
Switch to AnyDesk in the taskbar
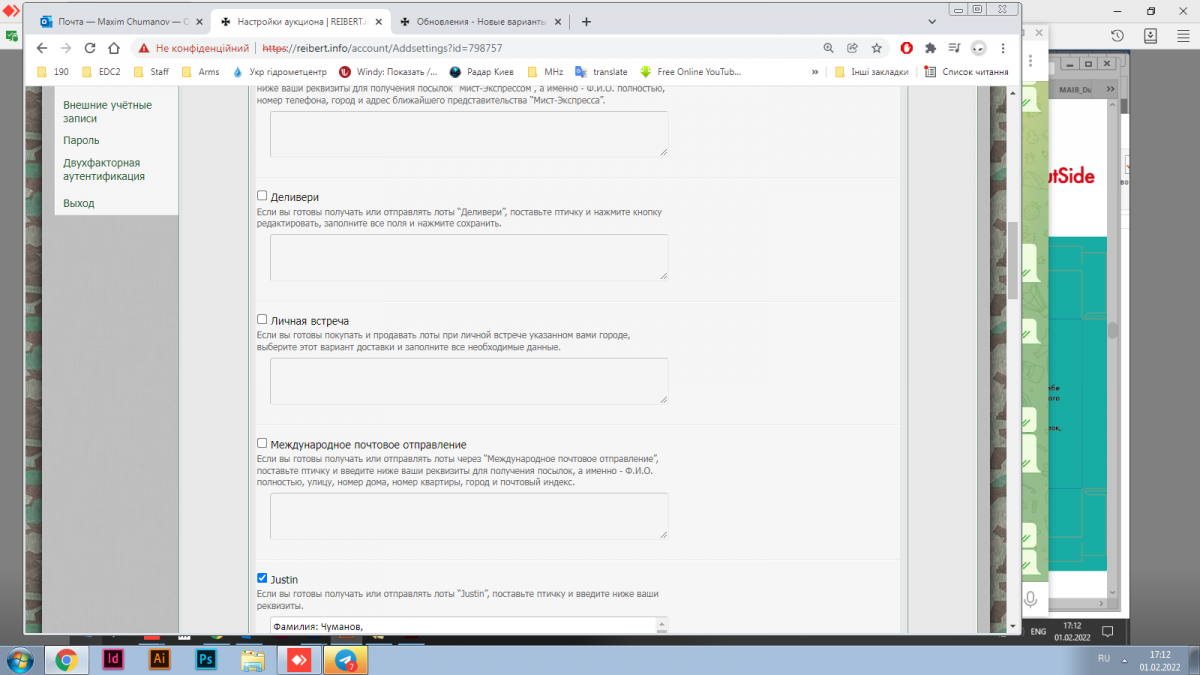point(300,659)
